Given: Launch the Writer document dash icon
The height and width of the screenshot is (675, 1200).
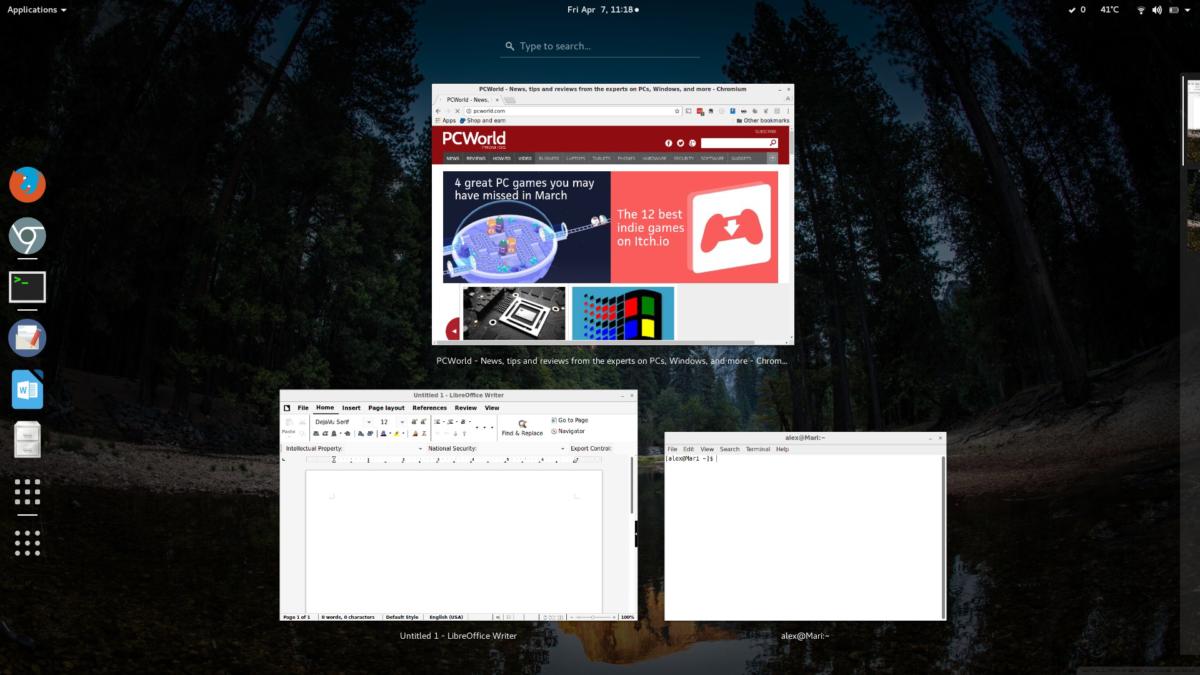Looking at the screenshot, I should click(27, 389).
